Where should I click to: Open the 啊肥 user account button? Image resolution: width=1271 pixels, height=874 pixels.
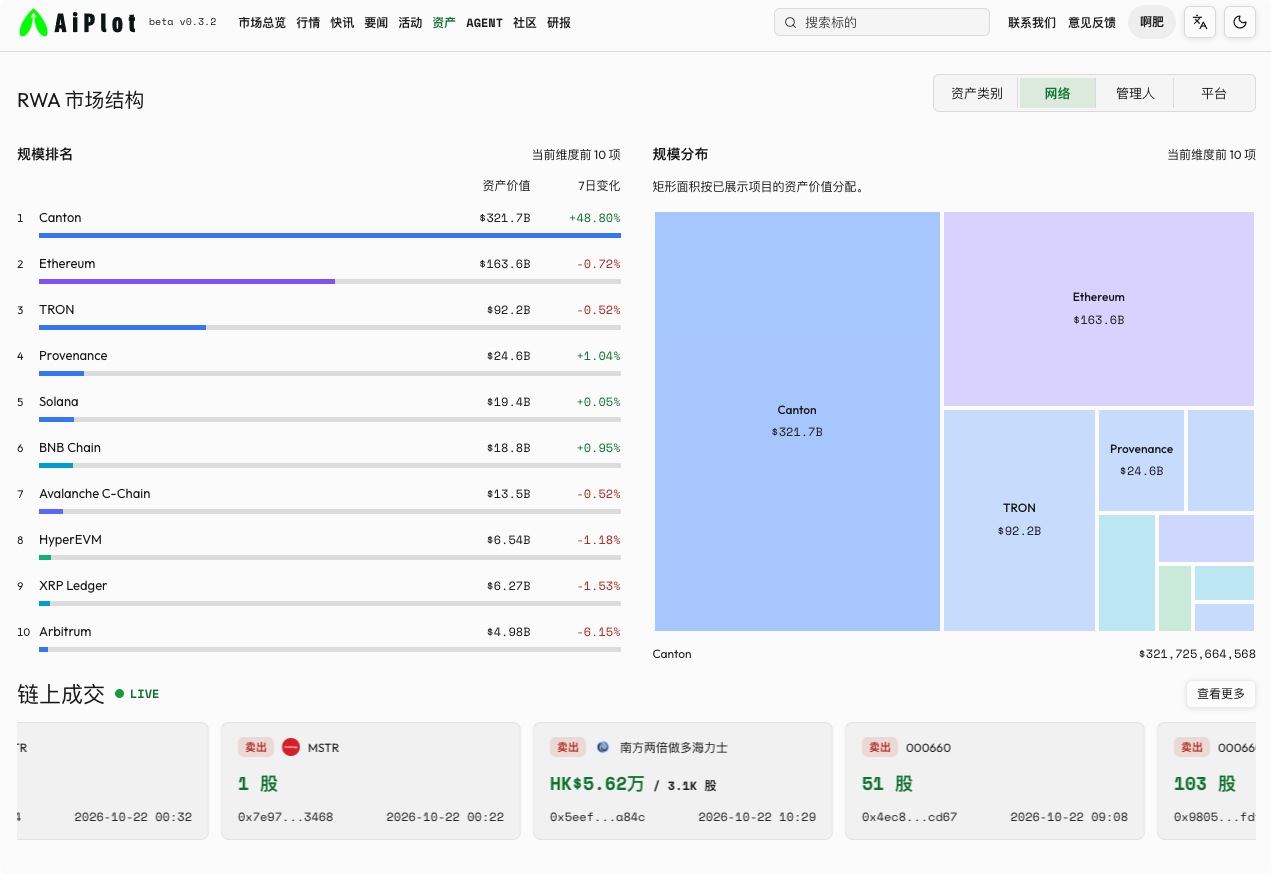coord(1152,22)
